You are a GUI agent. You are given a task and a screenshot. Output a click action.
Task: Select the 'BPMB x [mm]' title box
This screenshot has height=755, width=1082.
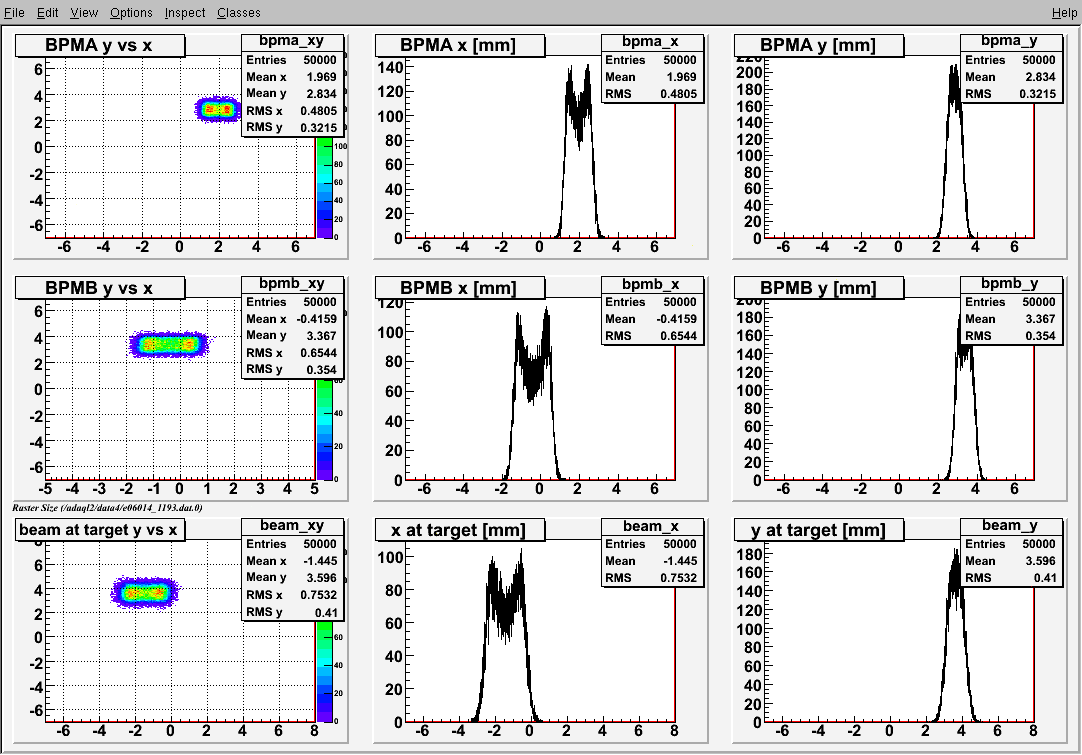click(x=460, y=288)
